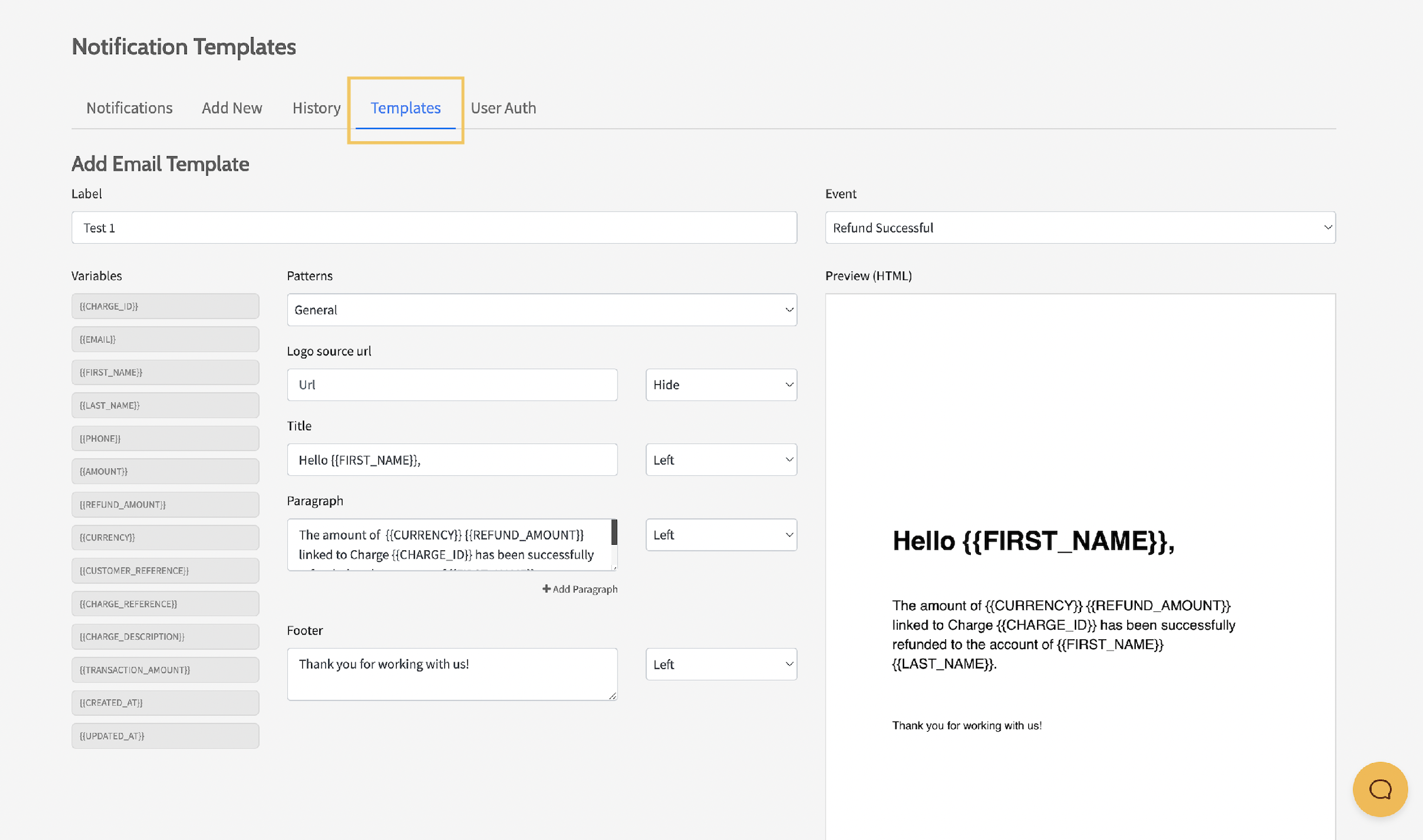Open the Title alignment dropdown

721,460
